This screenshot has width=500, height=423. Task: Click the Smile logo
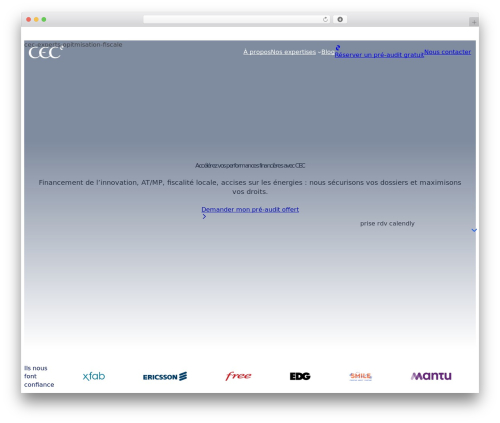click(x=360, y=376)
